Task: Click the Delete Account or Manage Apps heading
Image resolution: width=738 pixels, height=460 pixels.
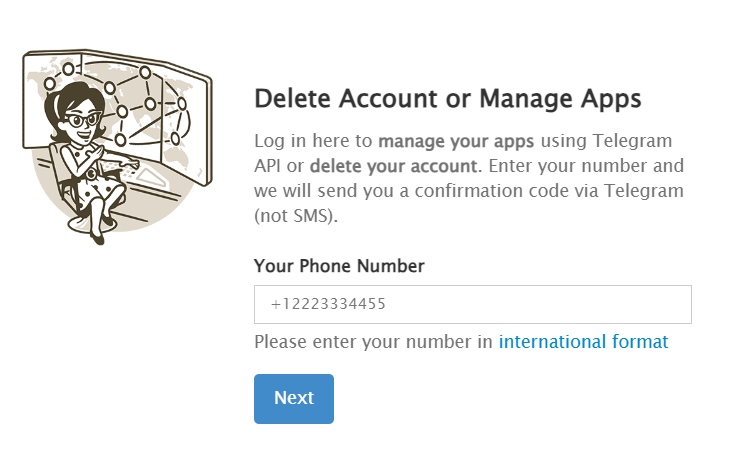Action: pos(447,99)
